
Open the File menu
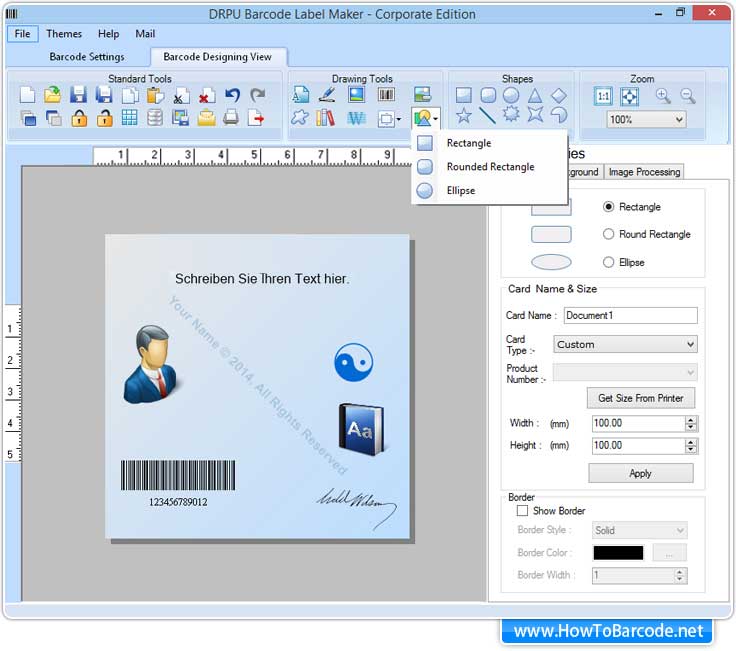coord(22,34)
